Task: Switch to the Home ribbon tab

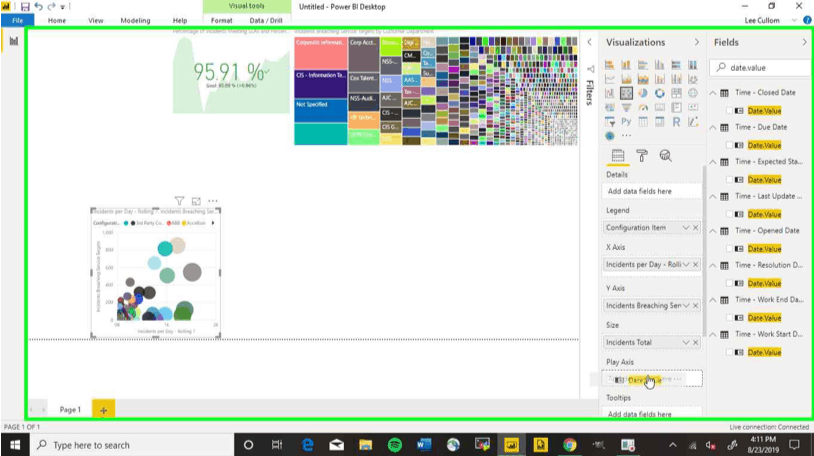Action: point(57,20)
